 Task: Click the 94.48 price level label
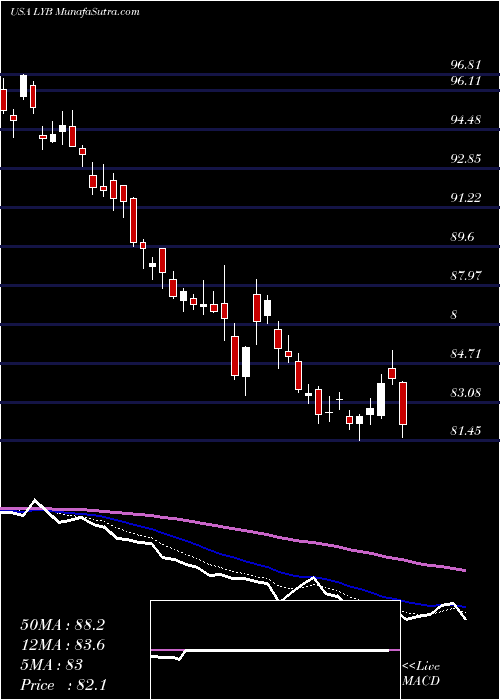click(466, 120)
